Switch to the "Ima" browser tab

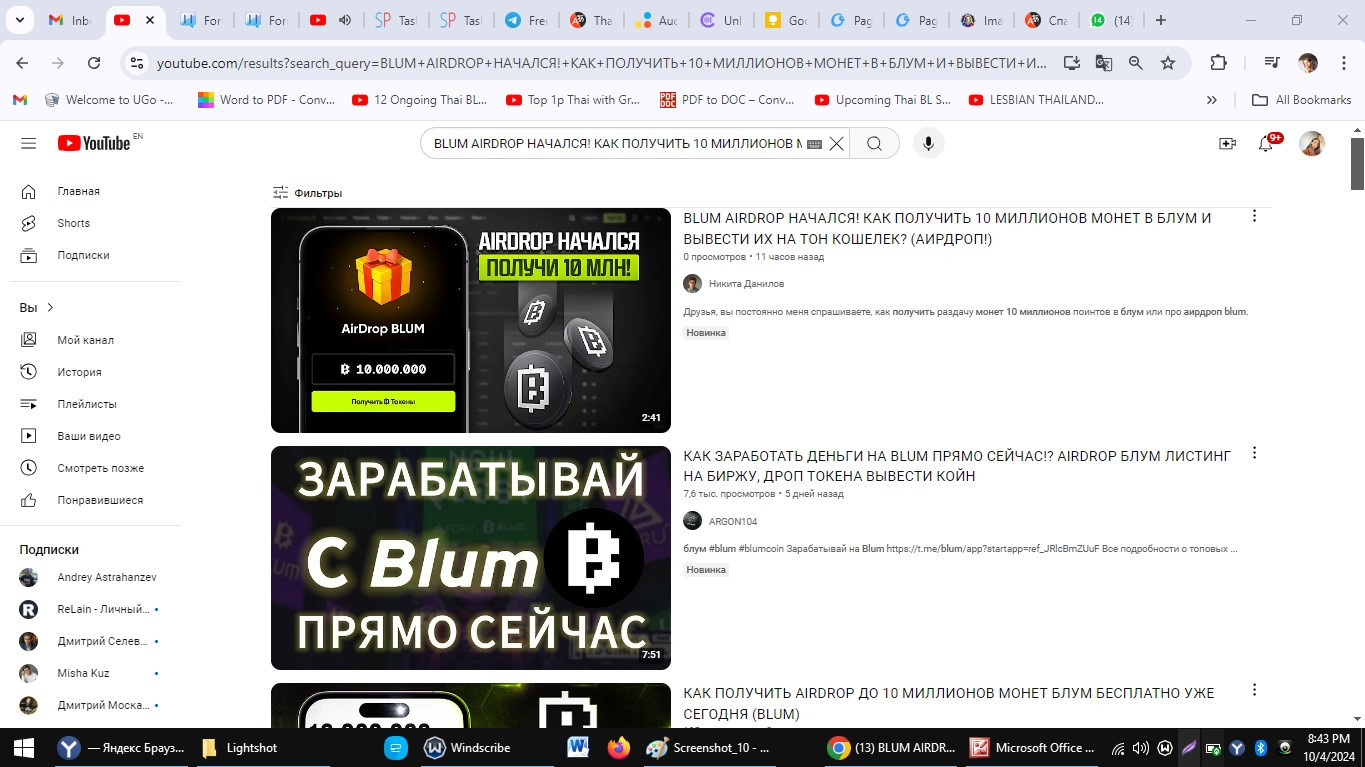click(x=981, y=20)
